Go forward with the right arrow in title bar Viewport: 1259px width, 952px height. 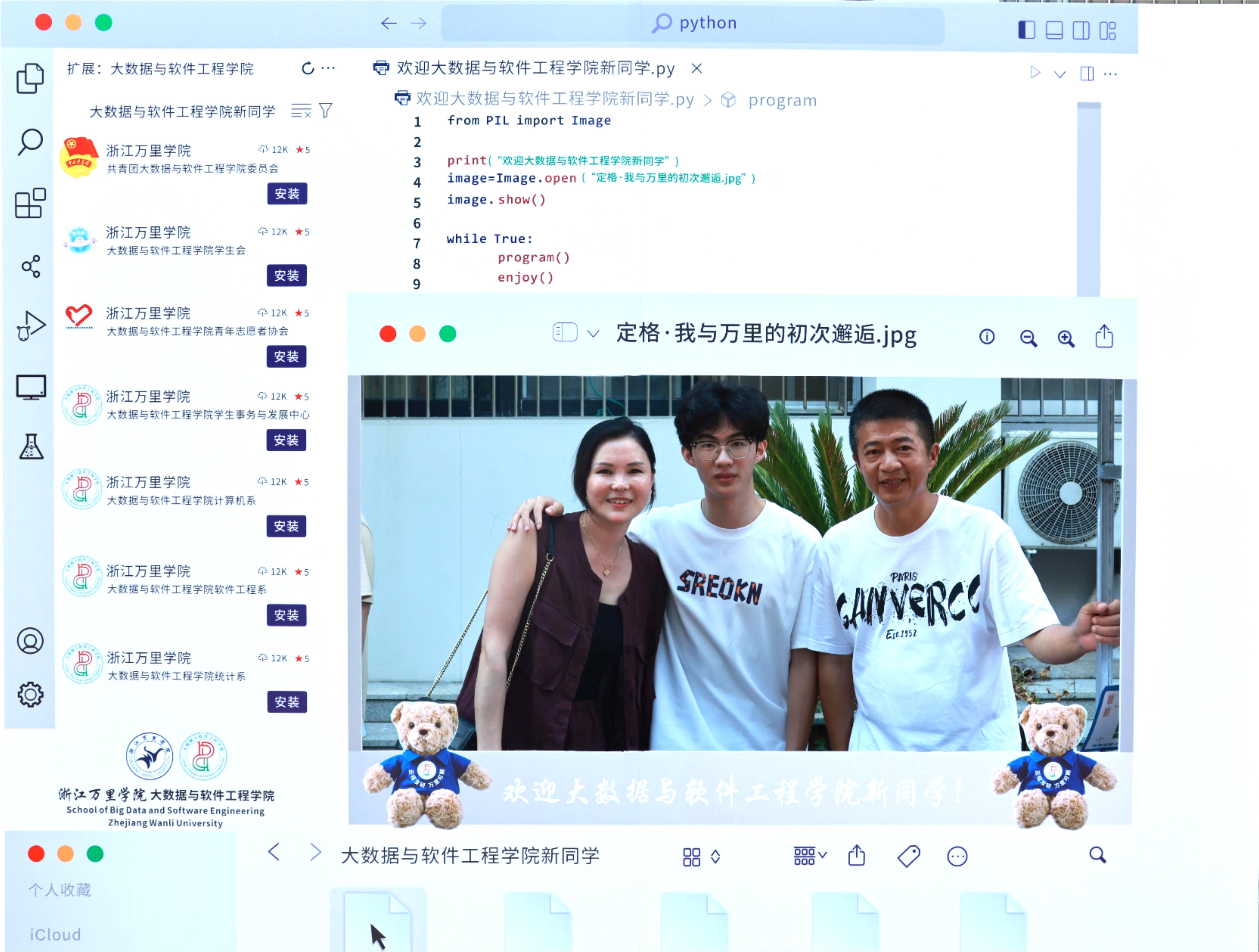[x=419, y=23]
